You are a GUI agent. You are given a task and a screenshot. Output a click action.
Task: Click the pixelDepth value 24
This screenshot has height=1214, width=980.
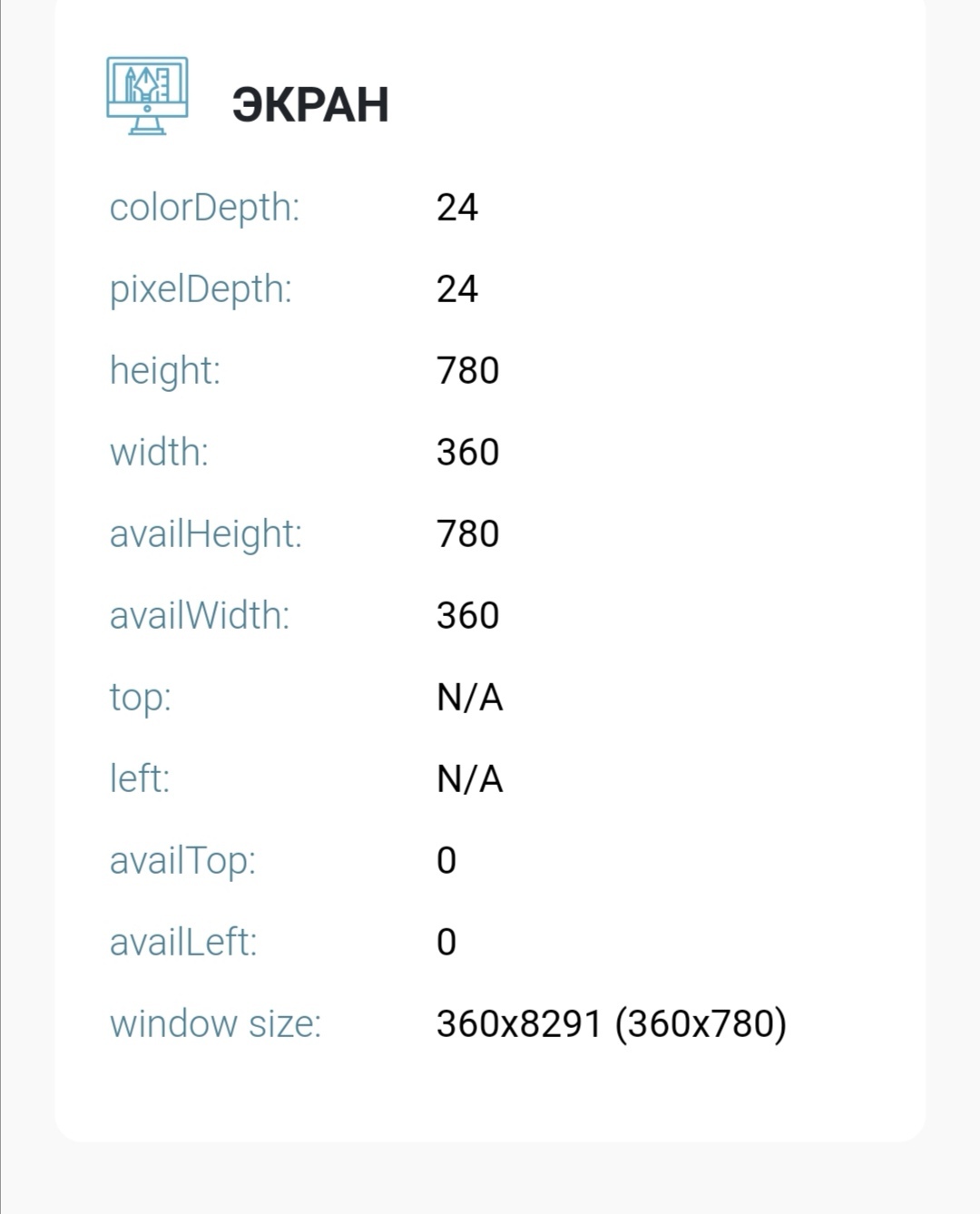pos(456,289)
